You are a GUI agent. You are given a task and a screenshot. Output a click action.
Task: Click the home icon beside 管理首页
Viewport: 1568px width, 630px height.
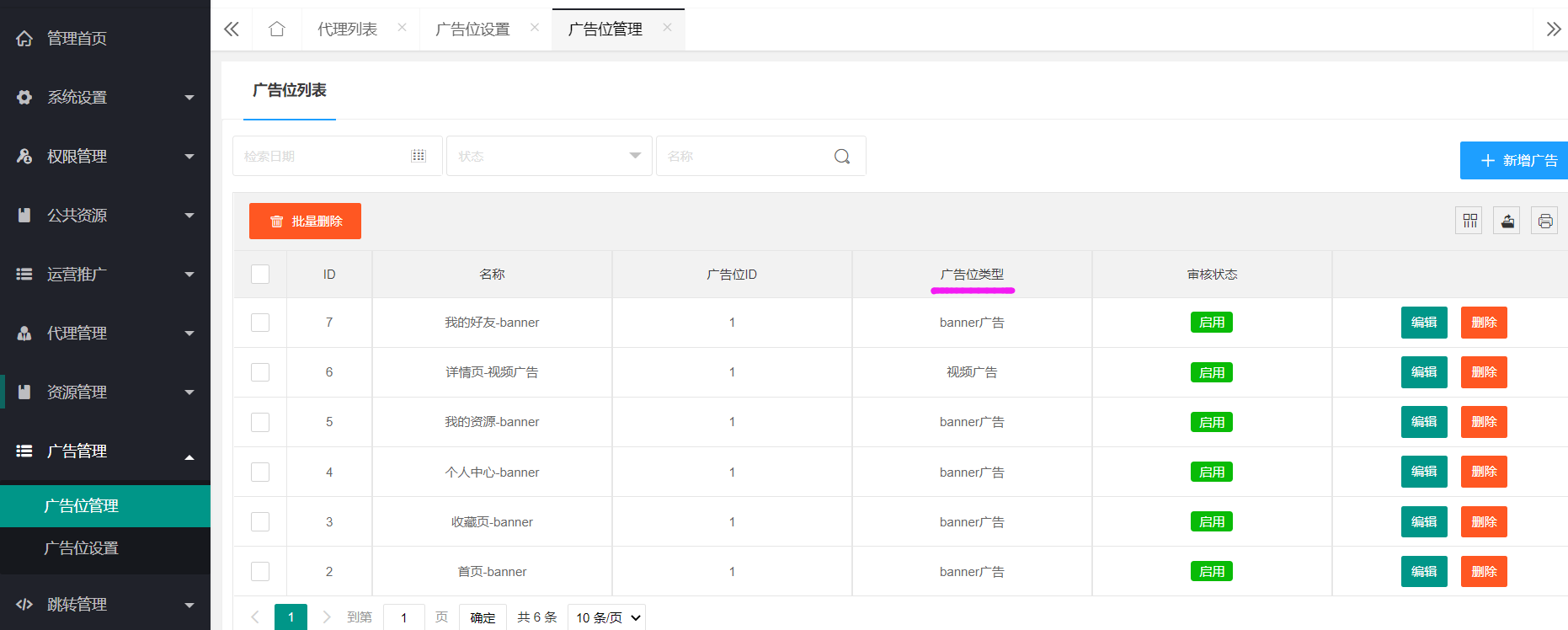pyautogui.click(x=24, y=38)
